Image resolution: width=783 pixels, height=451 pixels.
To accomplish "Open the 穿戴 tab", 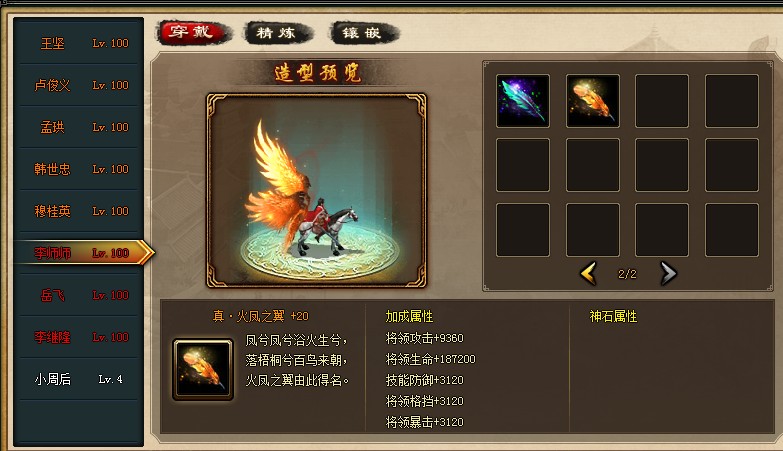I will pyautogui.click(x=193, y=33).
